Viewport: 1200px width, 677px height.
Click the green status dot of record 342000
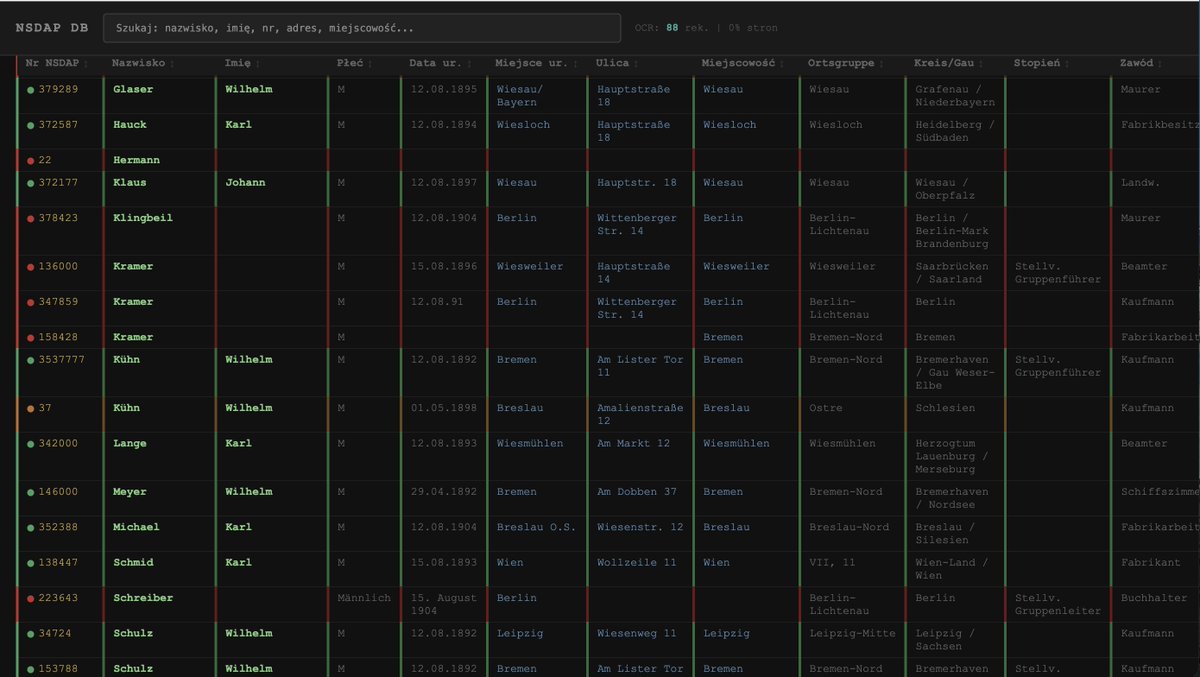[31, 444]
